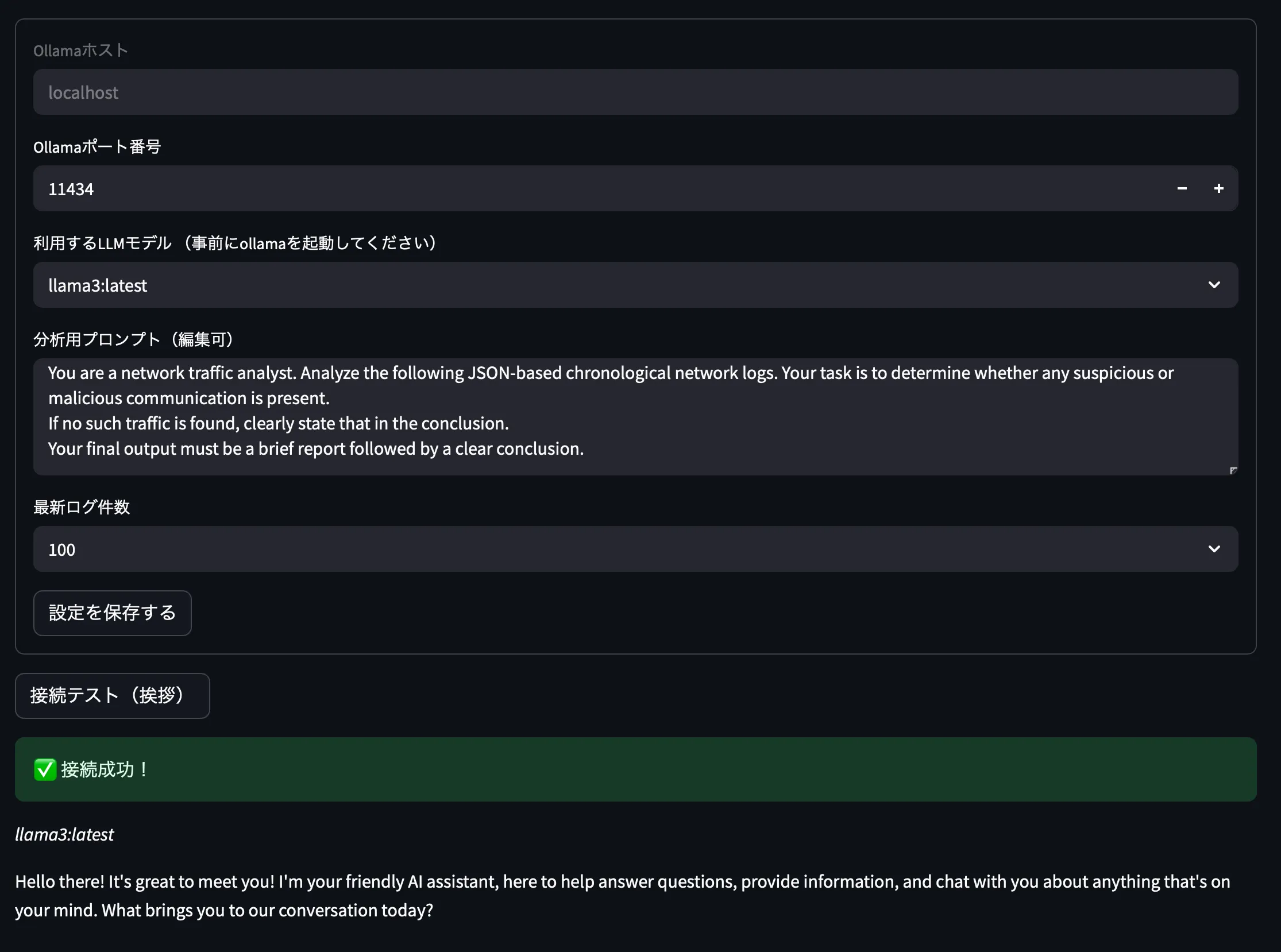Expand the LLM model dropdown chevron
Image resolution: width=1281 pixels, height=952 pixels.
pos(1214,285)
